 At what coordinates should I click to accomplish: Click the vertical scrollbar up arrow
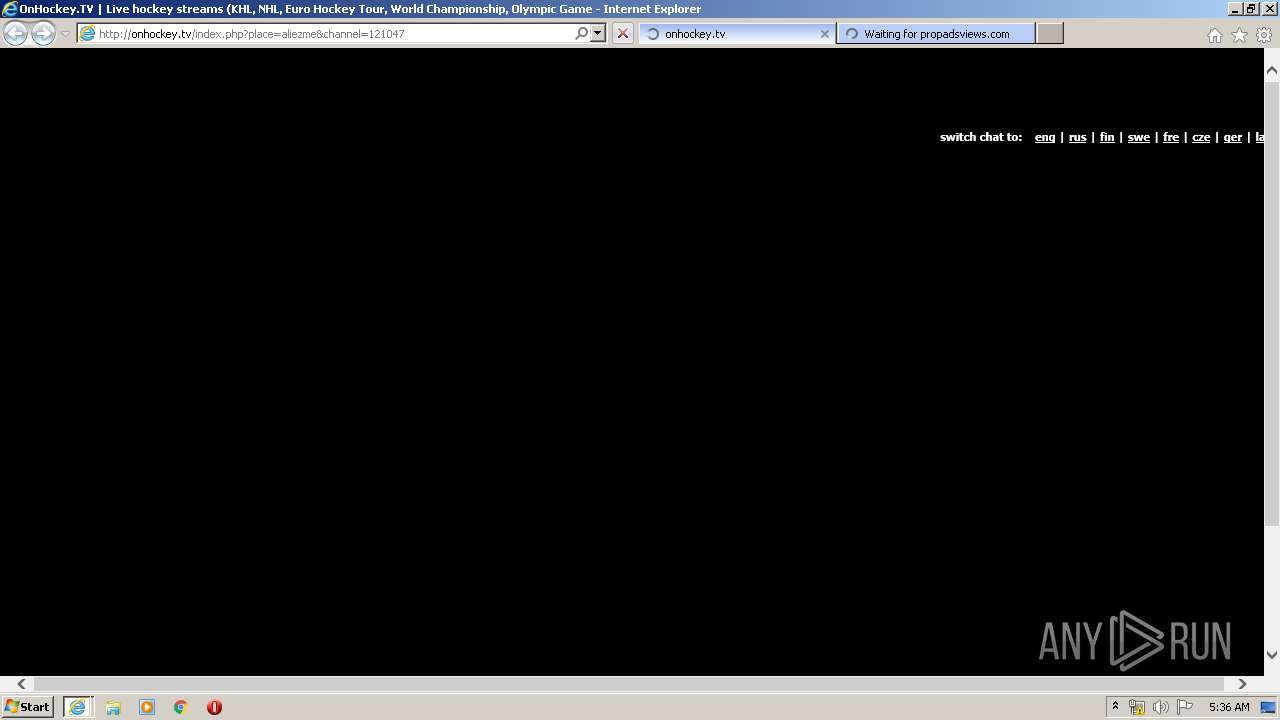[1272, 71]
